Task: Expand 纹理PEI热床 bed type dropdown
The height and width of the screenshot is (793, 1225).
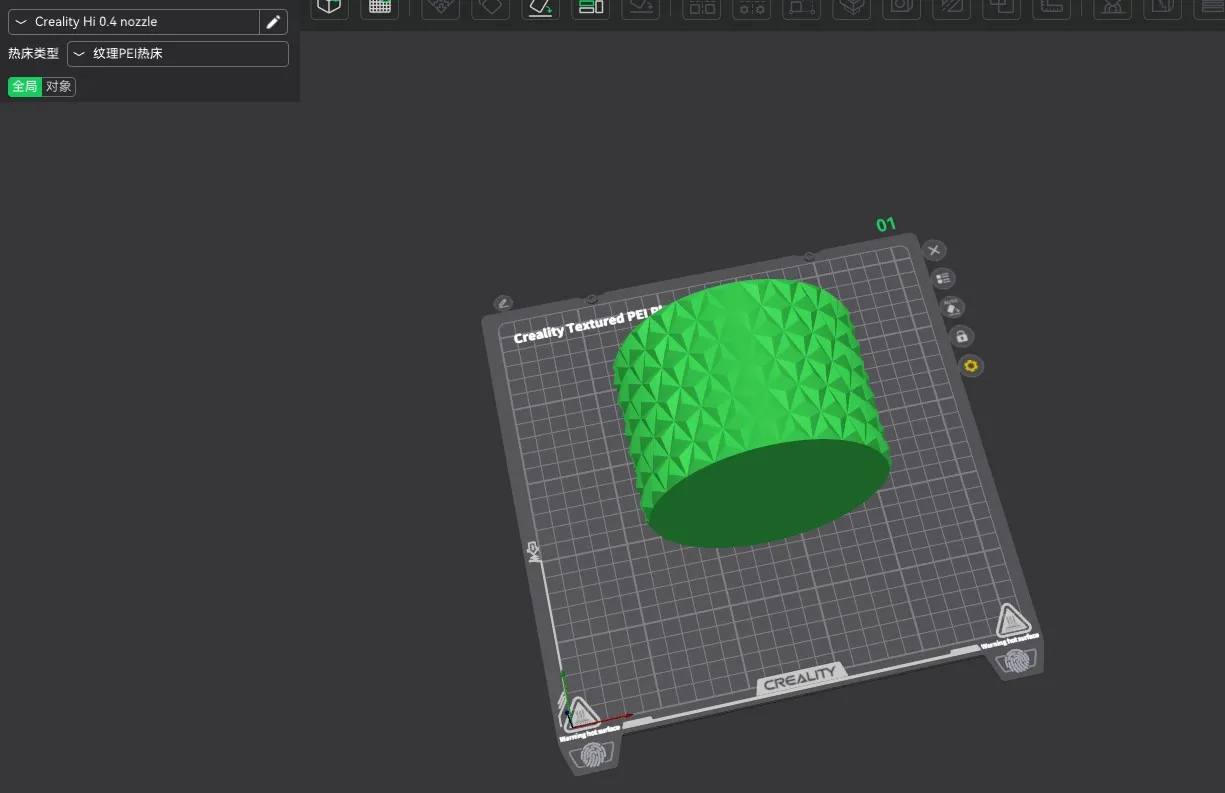Action: pos(177,54)
